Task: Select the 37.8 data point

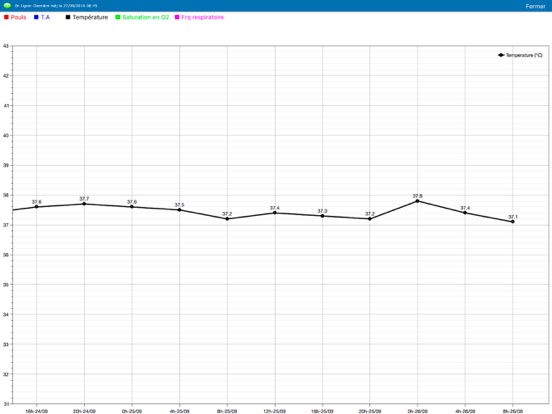Action: click(x=418, y=201)
